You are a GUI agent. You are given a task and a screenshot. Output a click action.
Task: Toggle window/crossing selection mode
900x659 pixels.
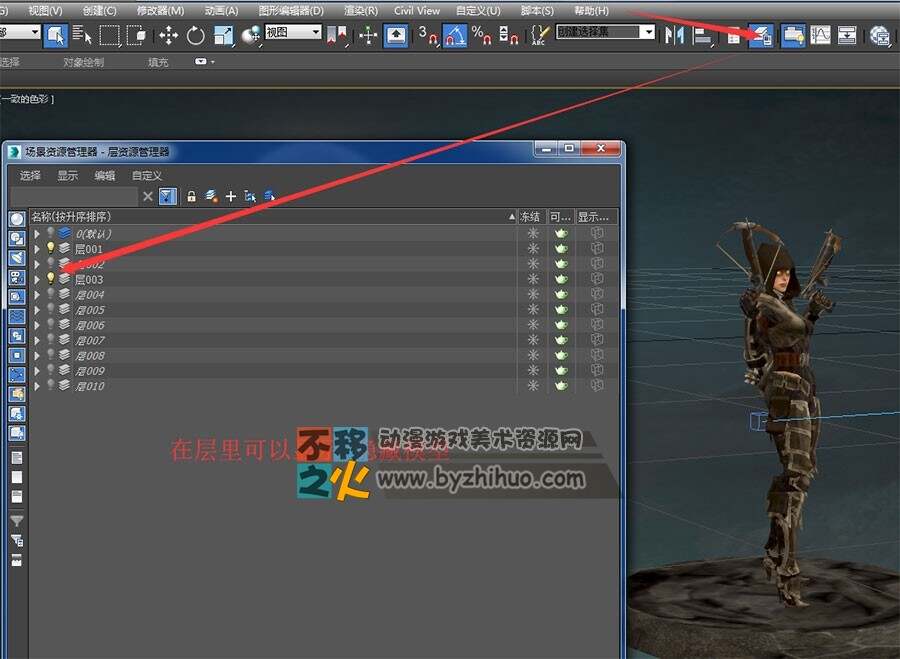tap(137, 36)
